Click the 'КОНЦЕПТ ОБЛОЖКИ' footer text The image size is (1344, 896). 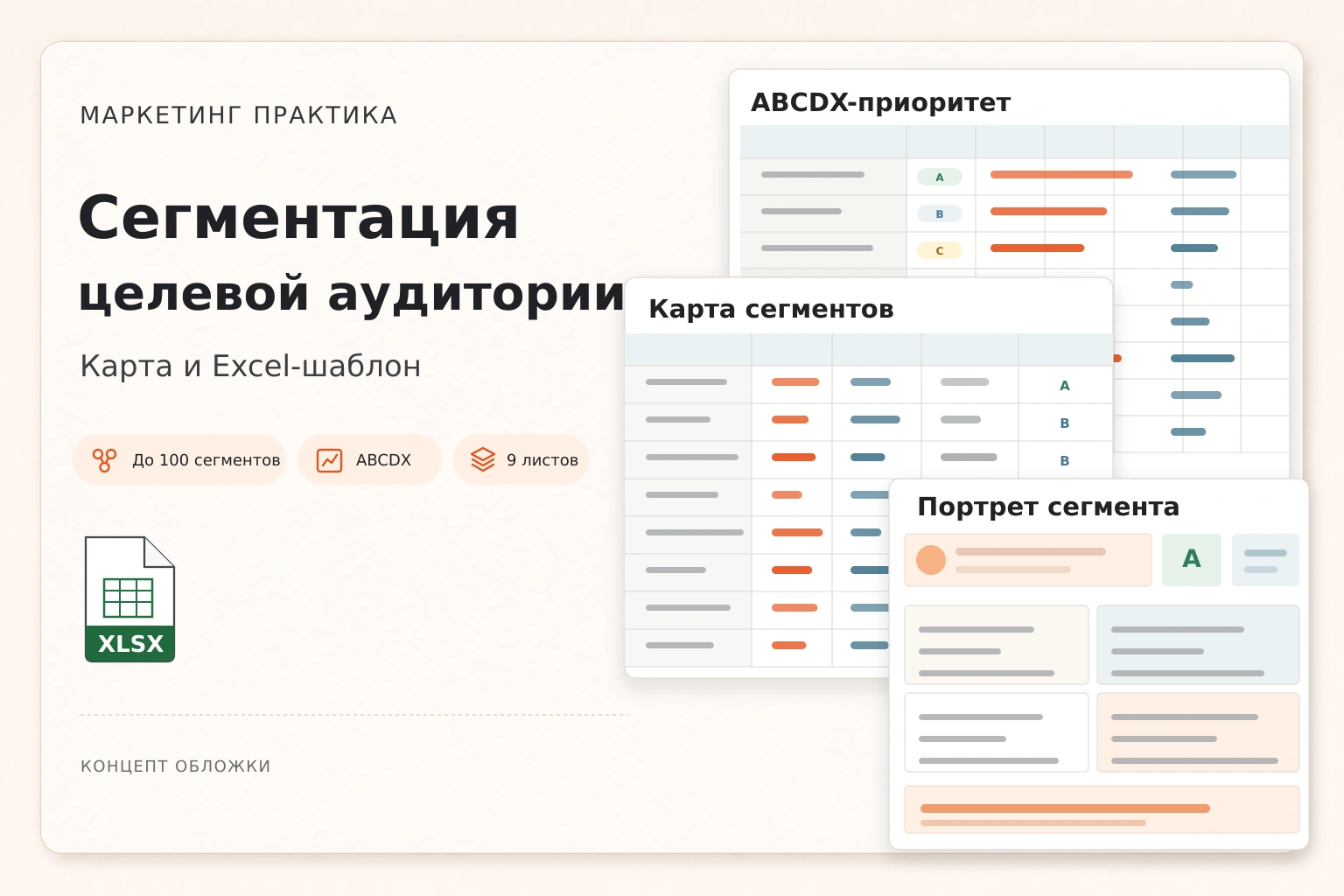(176, 766)
